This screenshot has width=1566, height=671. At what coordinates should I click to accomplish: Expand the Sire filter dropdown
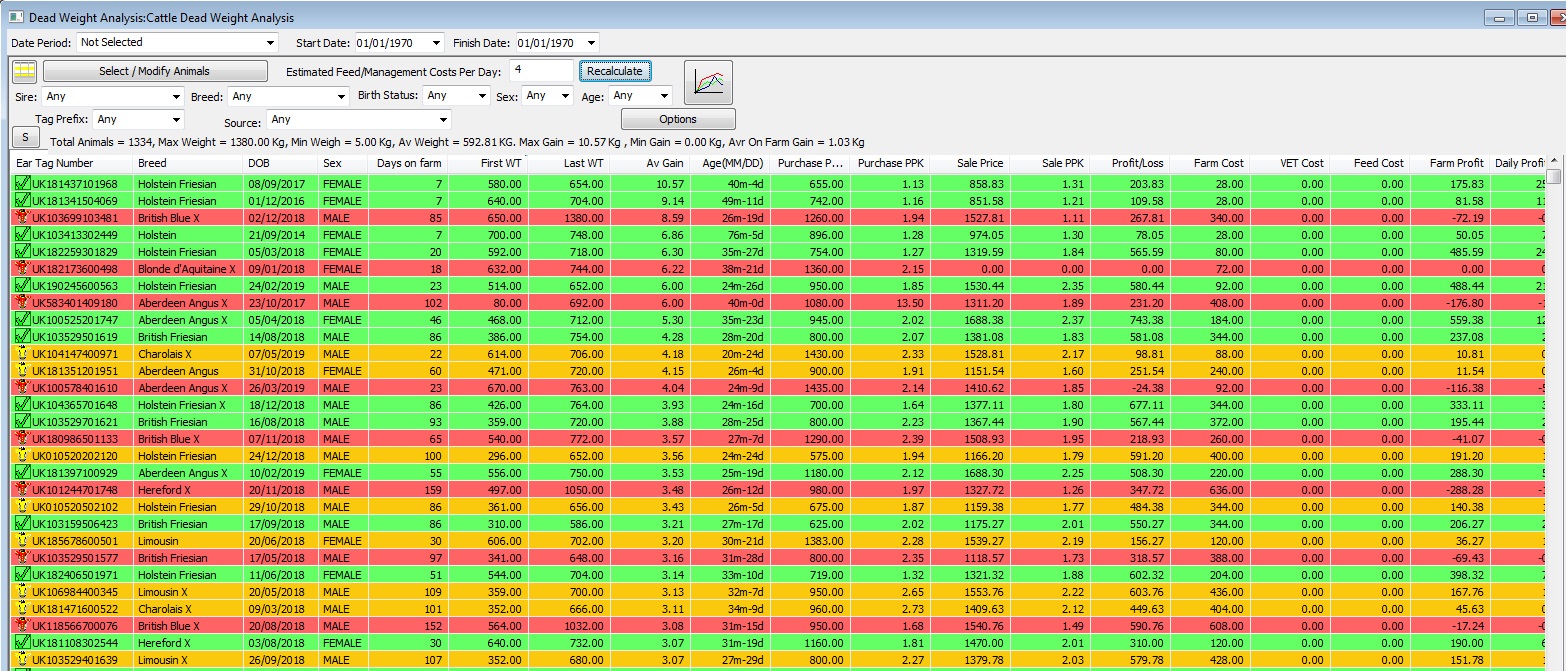click(x=176, y=97)
